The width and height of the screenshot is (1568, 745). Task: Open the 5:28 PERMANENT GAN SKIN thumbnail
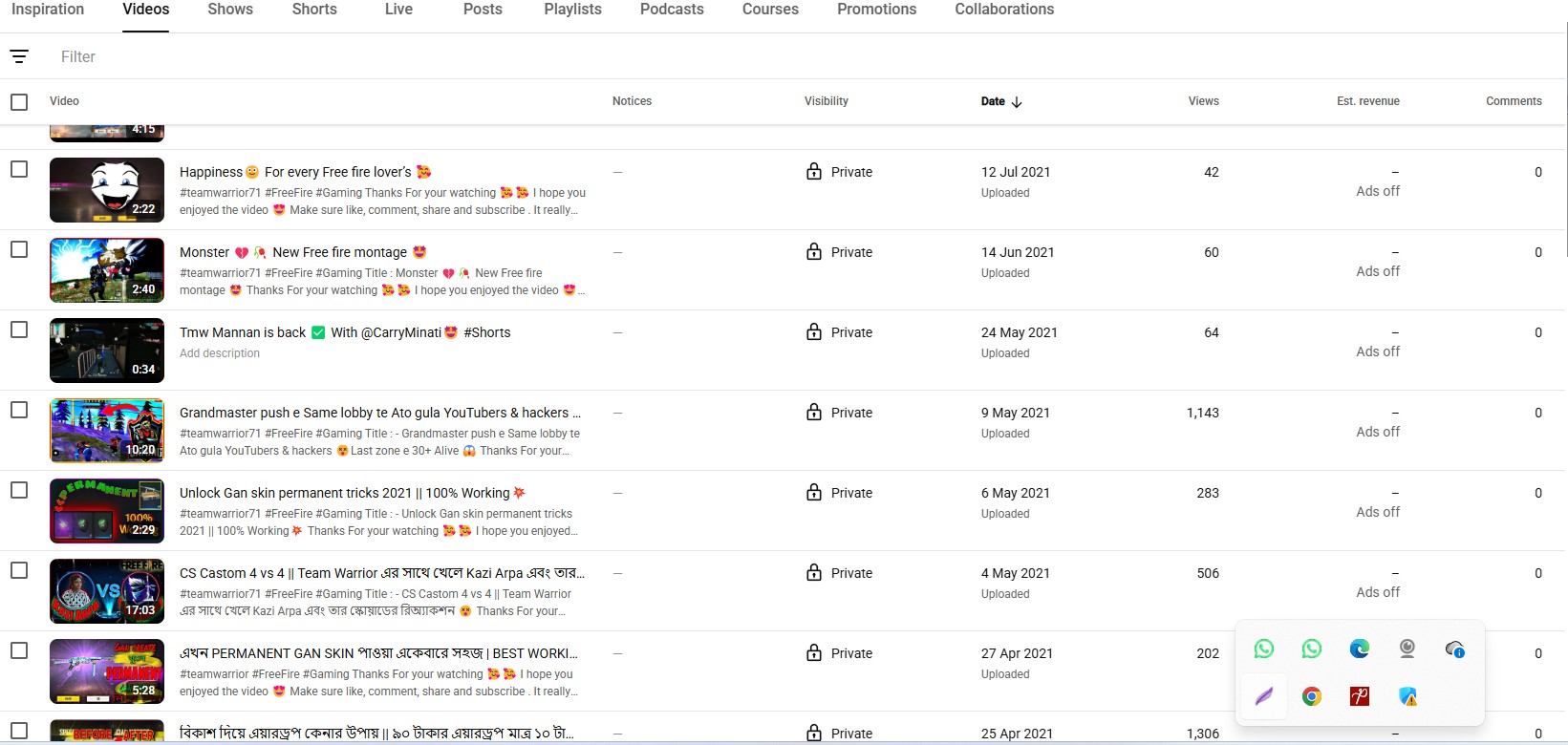click(107, 670)
